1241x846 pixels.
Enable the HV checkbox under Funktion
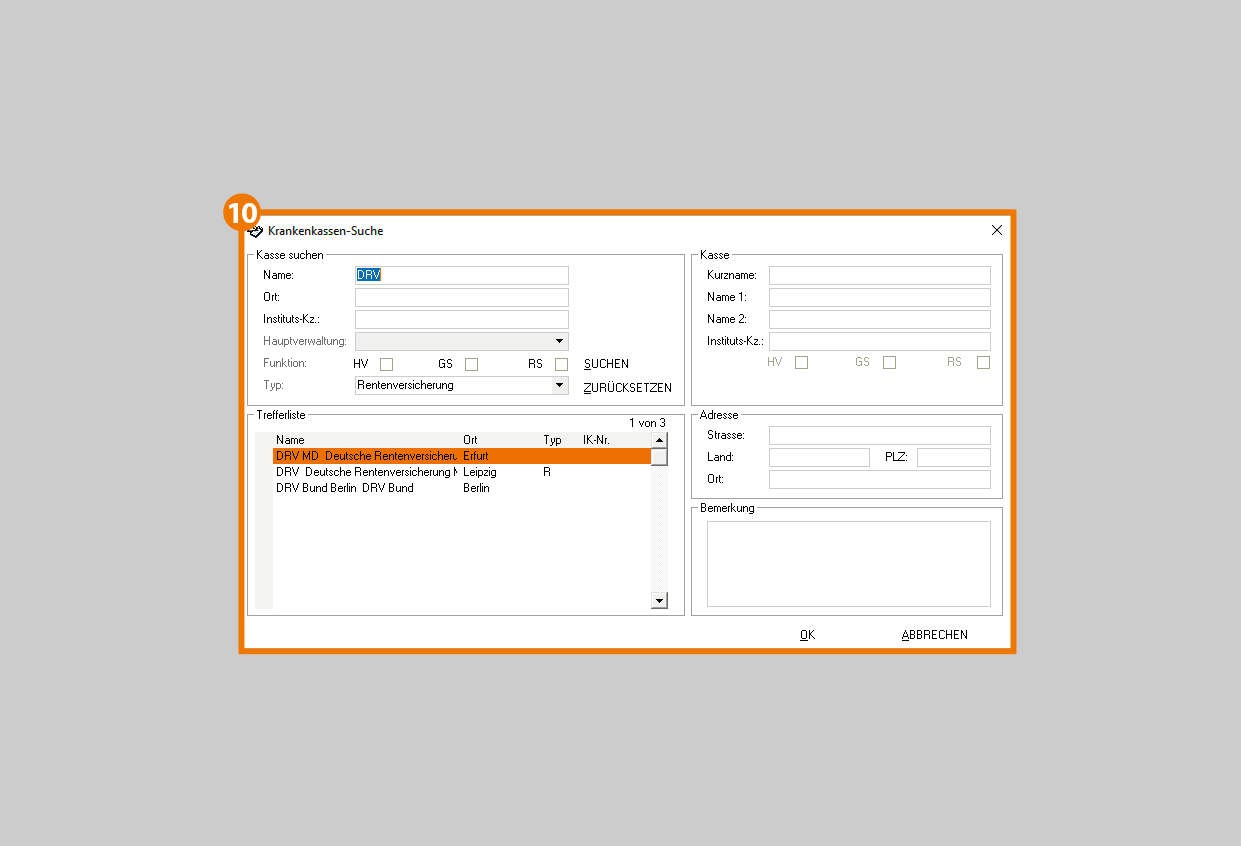[386, 364]
